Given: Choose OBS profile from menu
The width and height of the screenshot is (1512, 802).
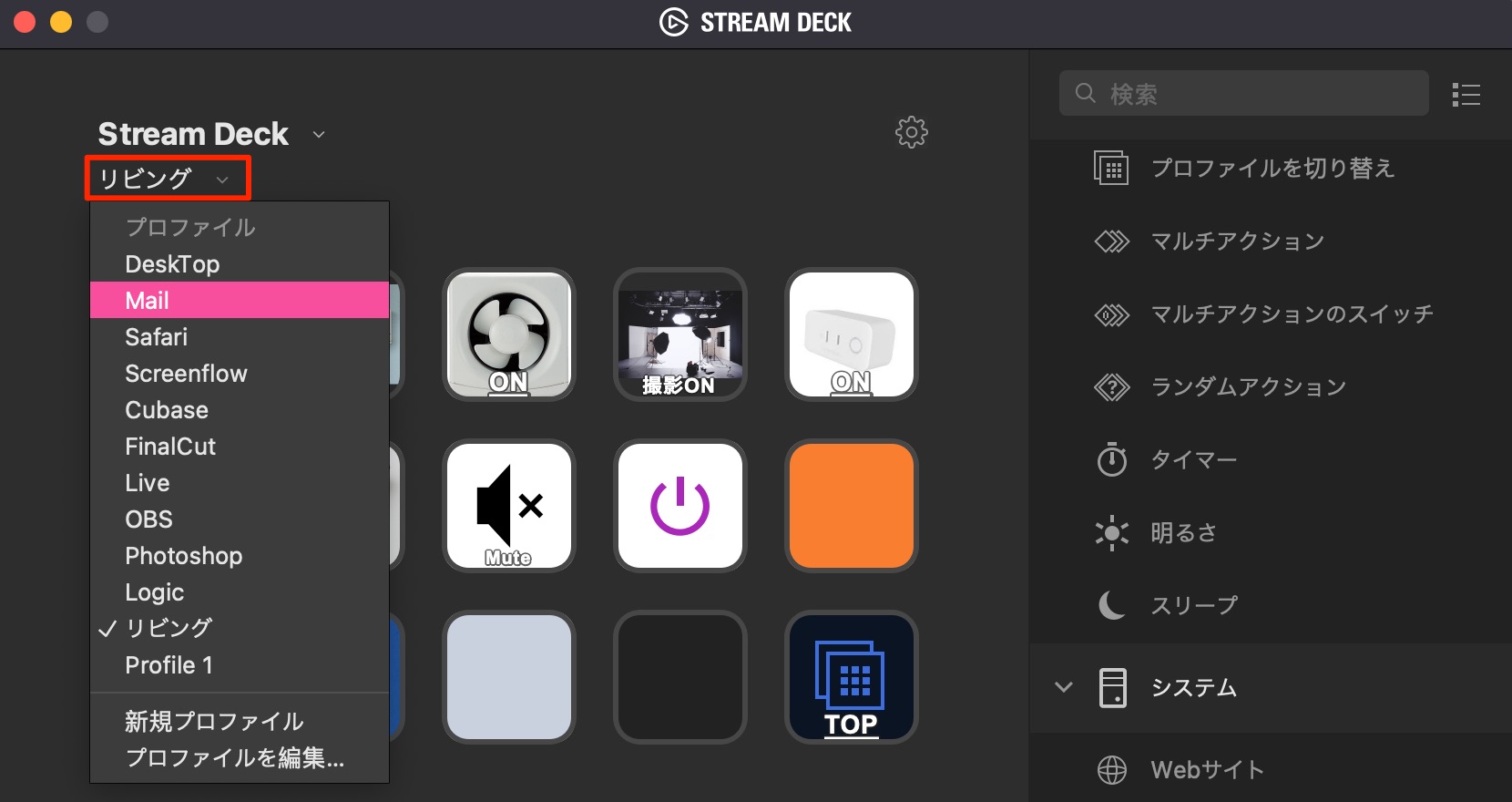Looking at the screenshot, I should click(240, 519).
